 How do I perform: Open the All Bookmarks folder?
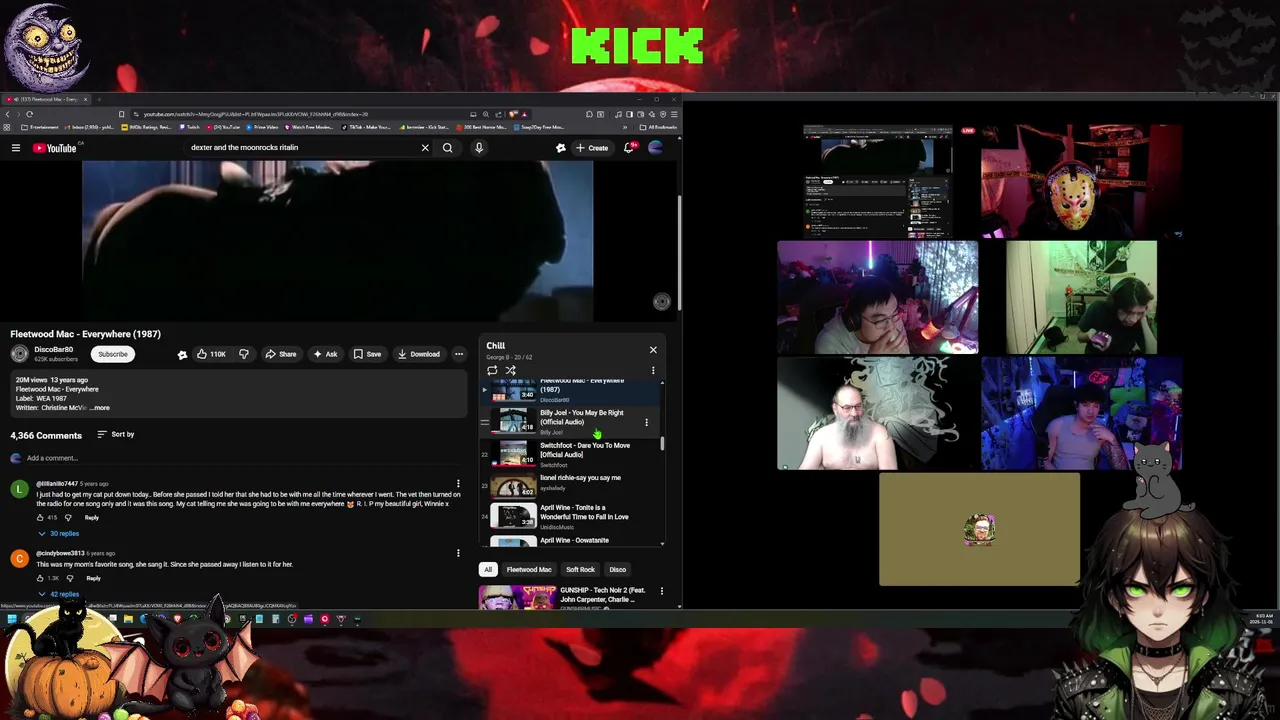click(x=659, y=127)
